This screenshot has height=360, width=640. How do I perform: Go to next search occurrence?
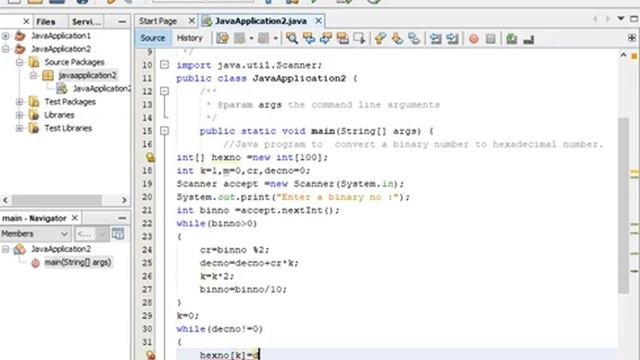coord(326,38)
